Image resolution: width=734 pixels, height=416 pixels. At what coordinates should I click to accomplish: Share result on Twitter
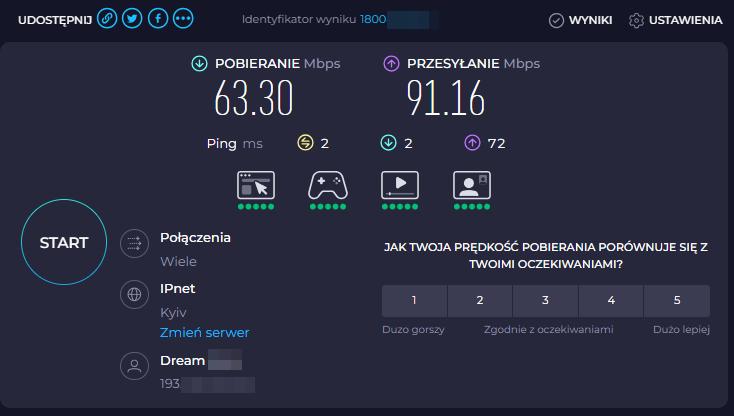click(x=132, y=19)
